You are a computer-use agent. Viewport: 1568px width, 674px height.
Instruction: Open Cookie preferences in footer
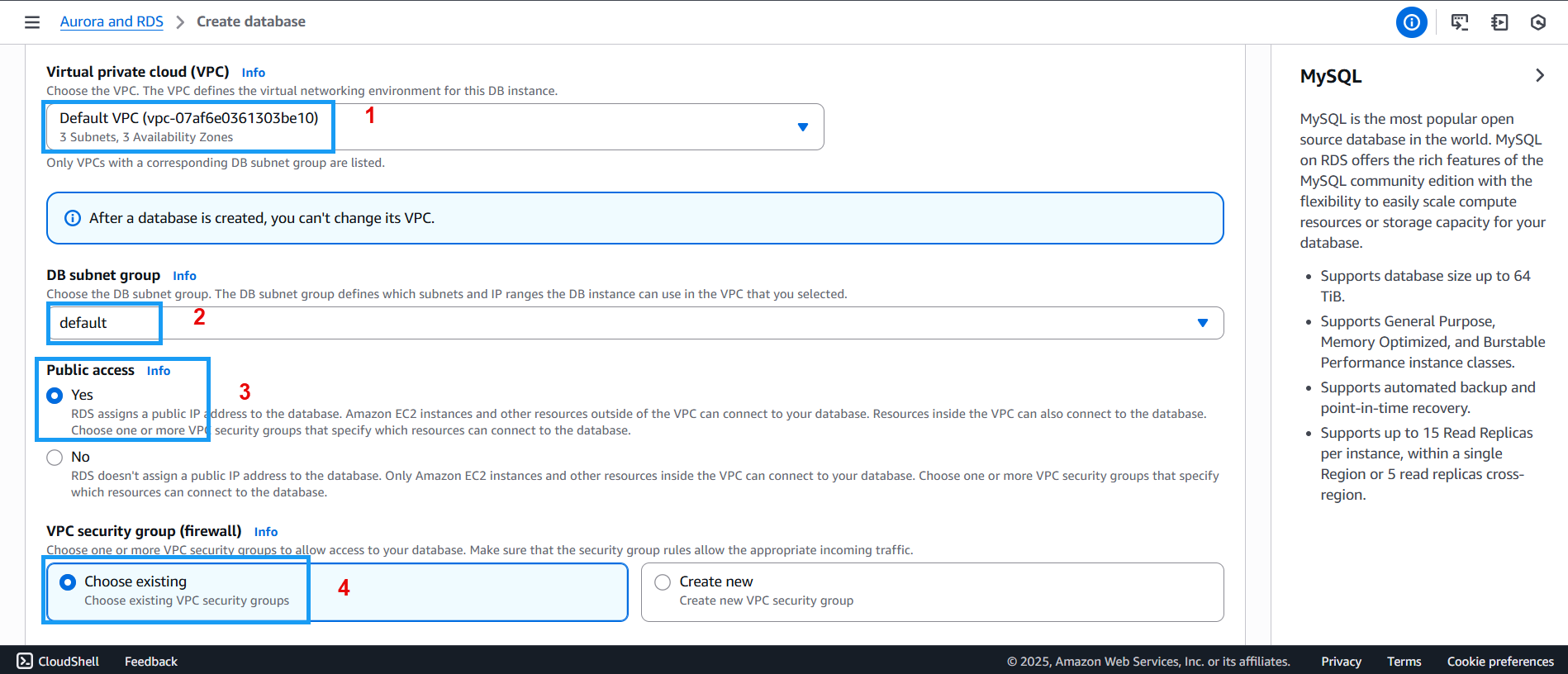click(1500, 662)
